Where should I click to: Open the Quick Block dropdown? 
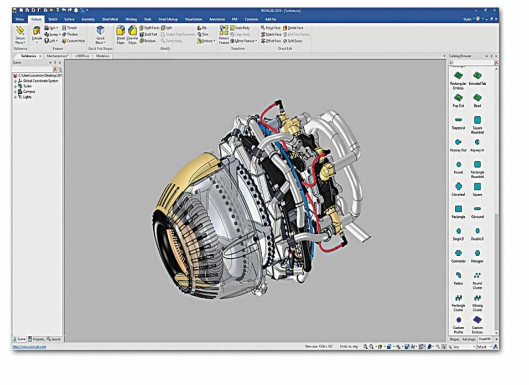click(100, 43)
